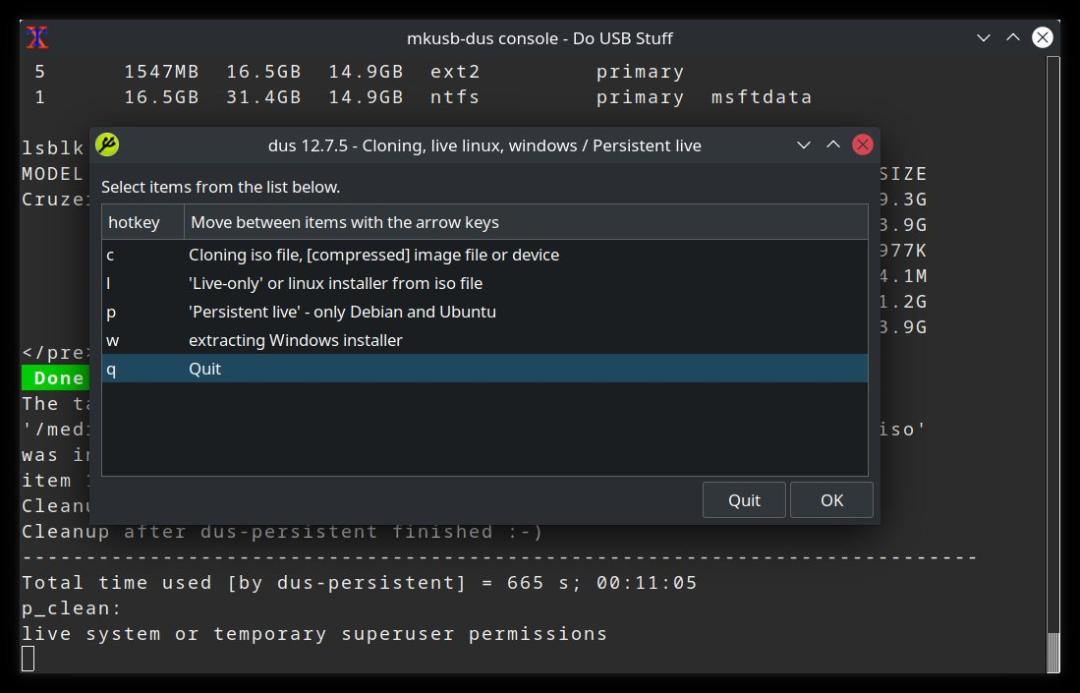1080x693 pixels.
Task: Select 'Cloning iso file' list item
Action: point(485,255)
